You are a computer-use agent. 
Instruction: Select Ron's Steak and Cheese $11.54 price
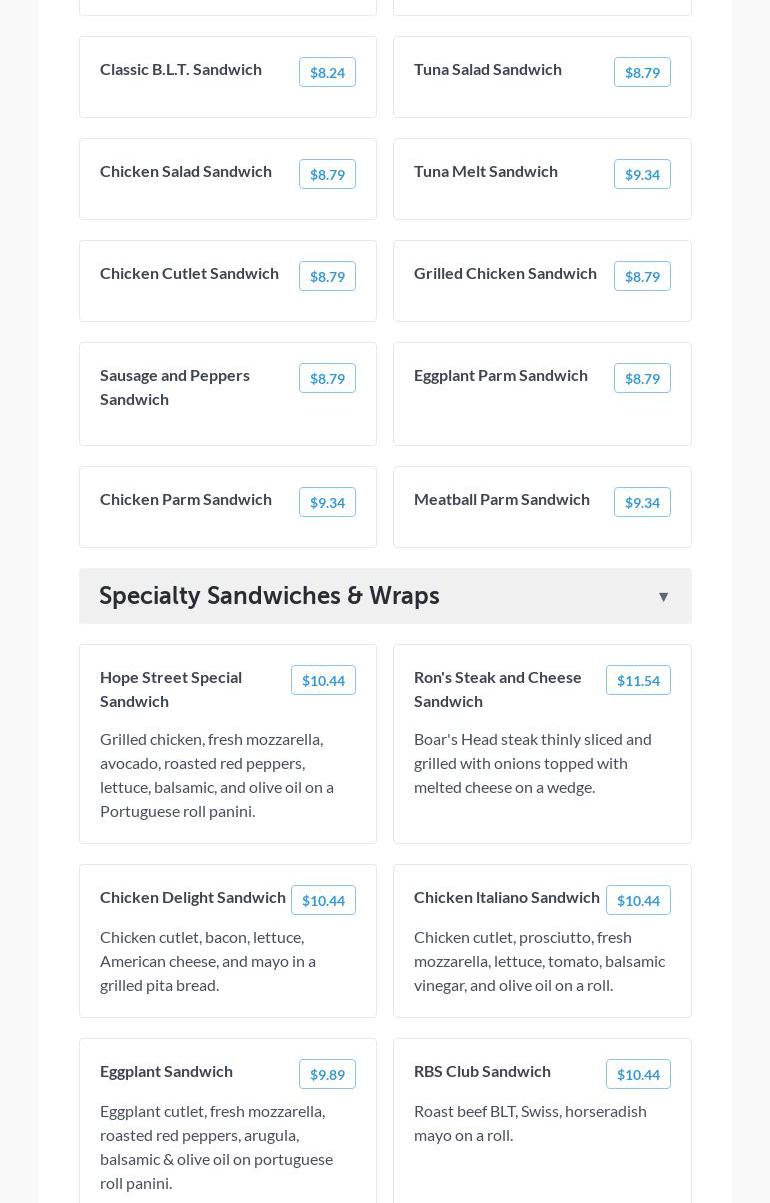tap(638, 681)
